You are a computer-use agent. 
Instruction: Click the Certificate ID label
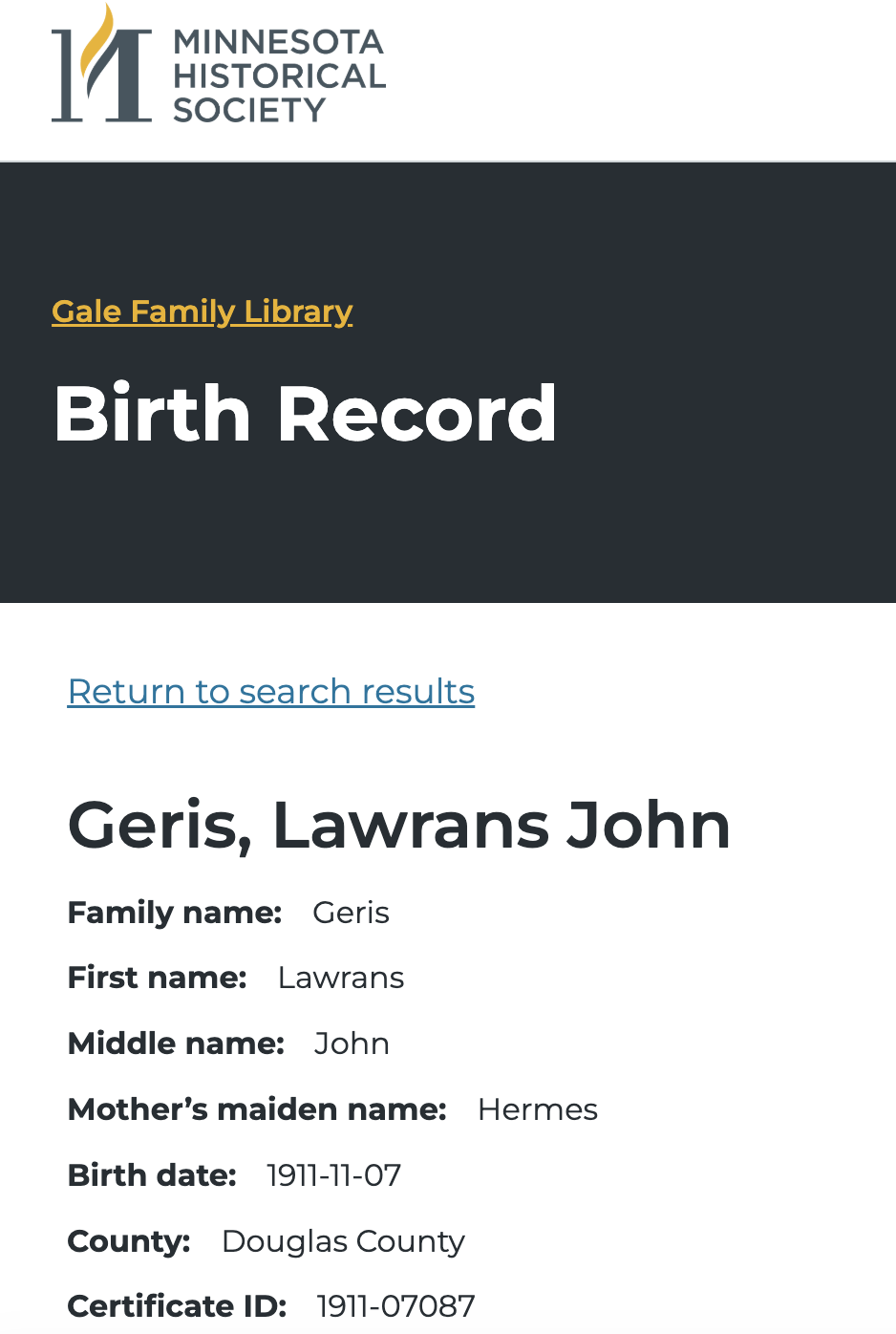click(177, 1306)
